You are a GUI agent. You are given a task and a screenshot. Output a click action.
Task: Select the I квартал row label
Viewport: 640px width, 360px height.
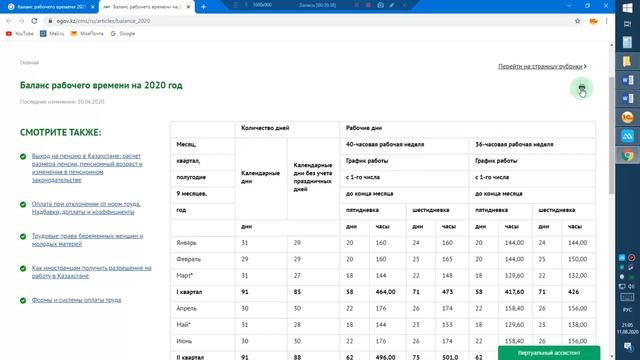pos(189,292)
